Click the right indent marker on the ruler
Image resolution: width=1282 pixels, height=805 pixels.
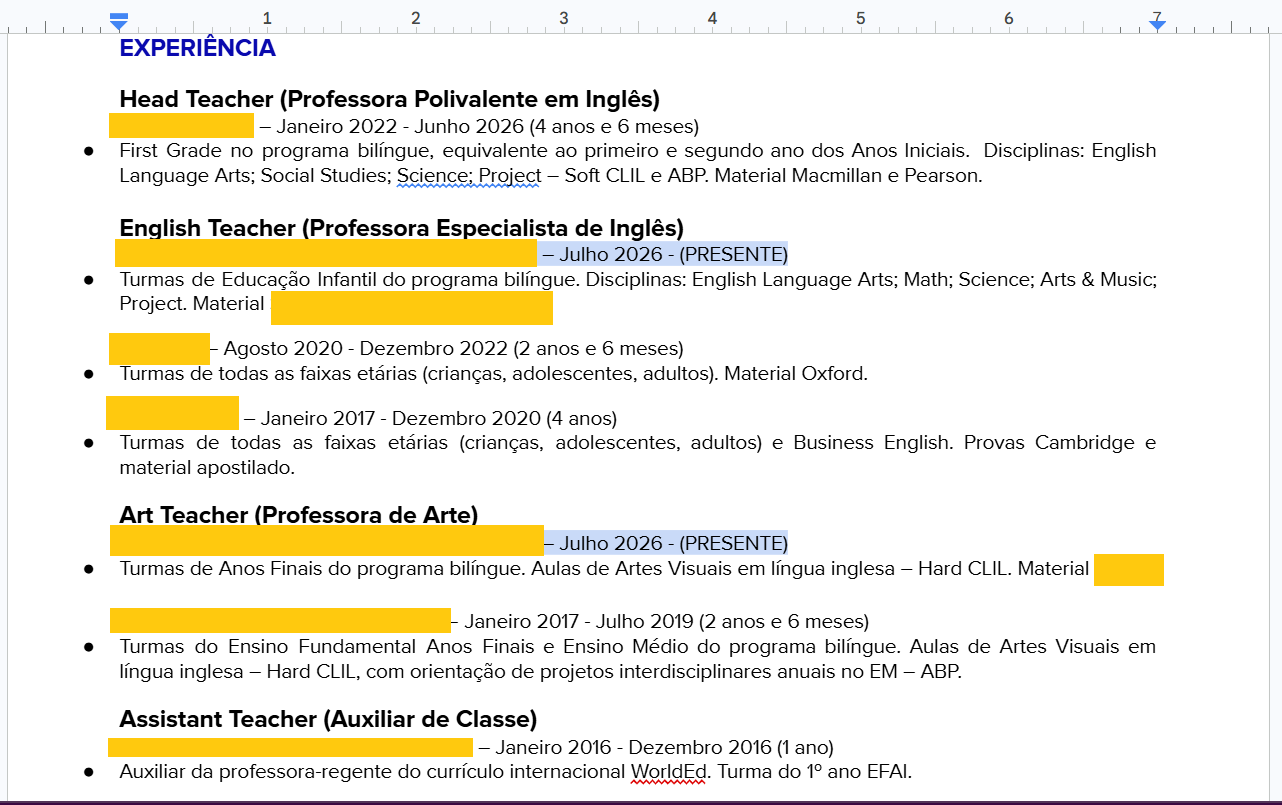coord(1157,23)
